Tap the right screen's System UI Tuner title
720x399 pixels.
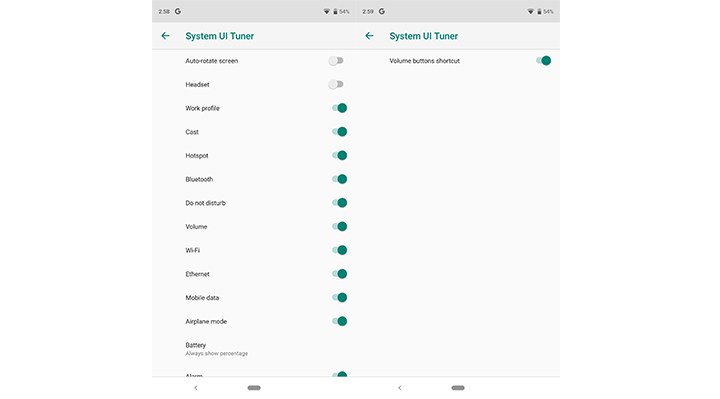tap(423, 36)
